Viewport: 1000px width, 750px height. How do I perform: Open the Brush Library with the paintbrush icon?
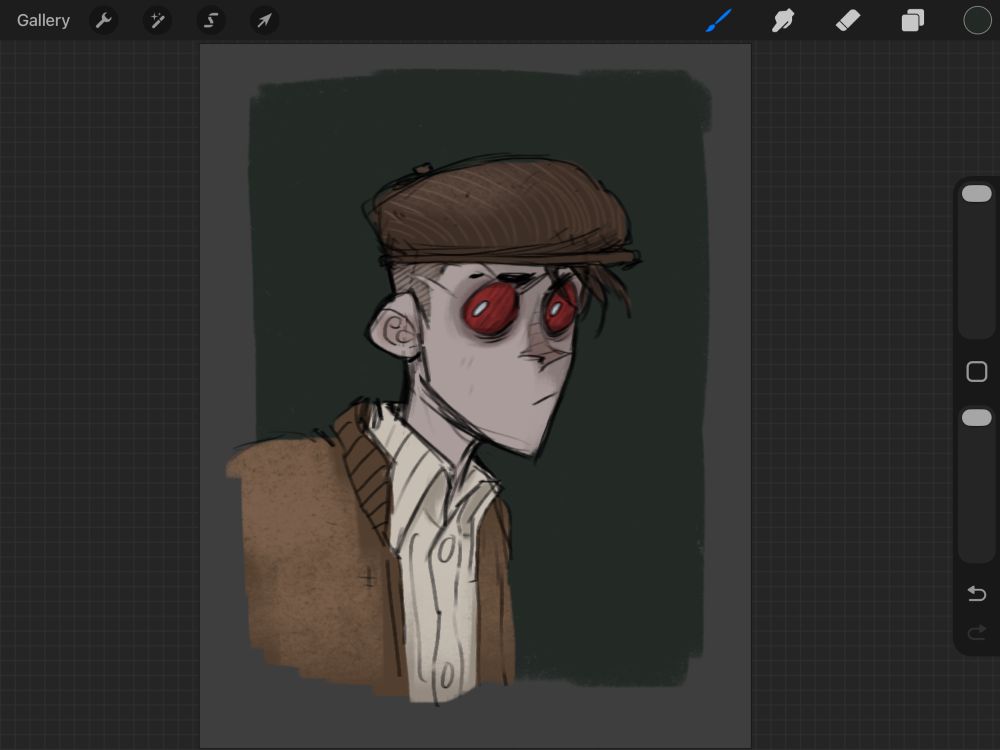point(718,20)
